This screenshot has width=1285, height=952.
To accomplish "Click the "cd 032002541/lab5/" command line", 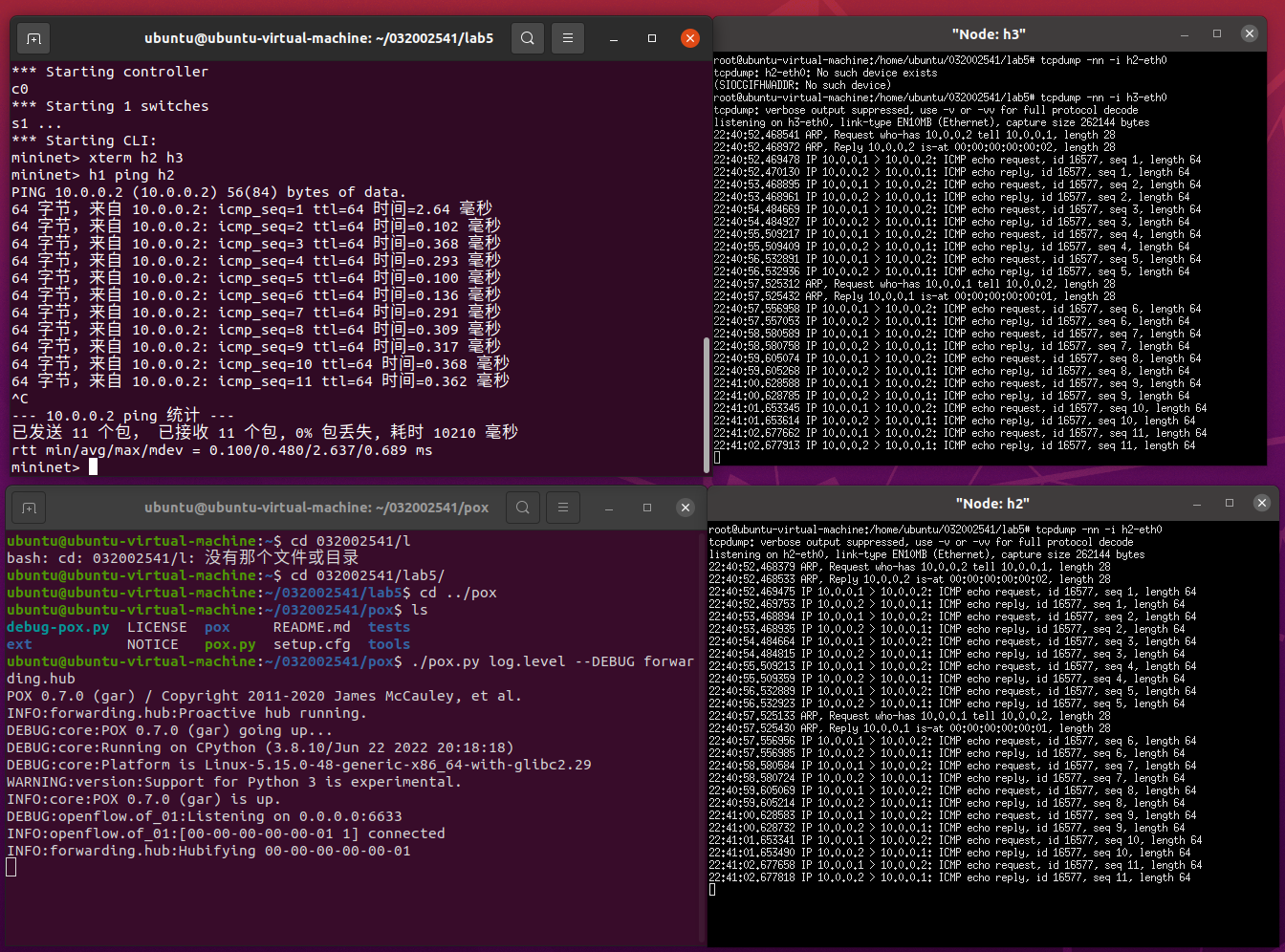I will pyautogui.click(x=226, y=575).
